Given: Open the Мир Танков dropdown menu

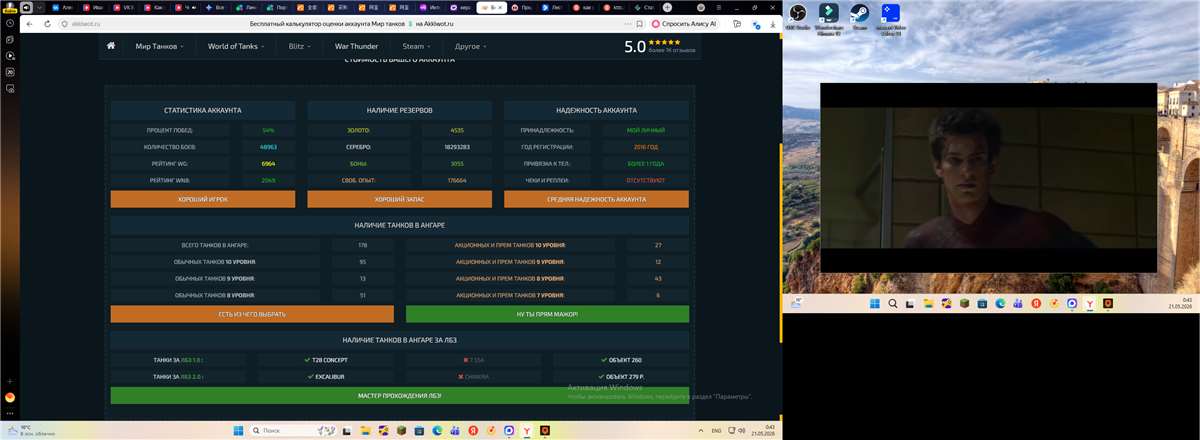Looking at the screenshot, I should [160, 46].
